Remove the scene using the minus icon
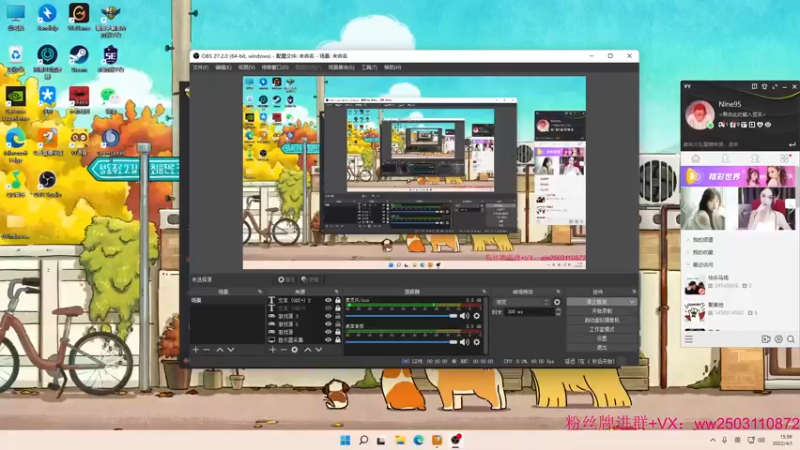Screen dimensions: 800x450 pyautogui.click(x=207, y=350)
